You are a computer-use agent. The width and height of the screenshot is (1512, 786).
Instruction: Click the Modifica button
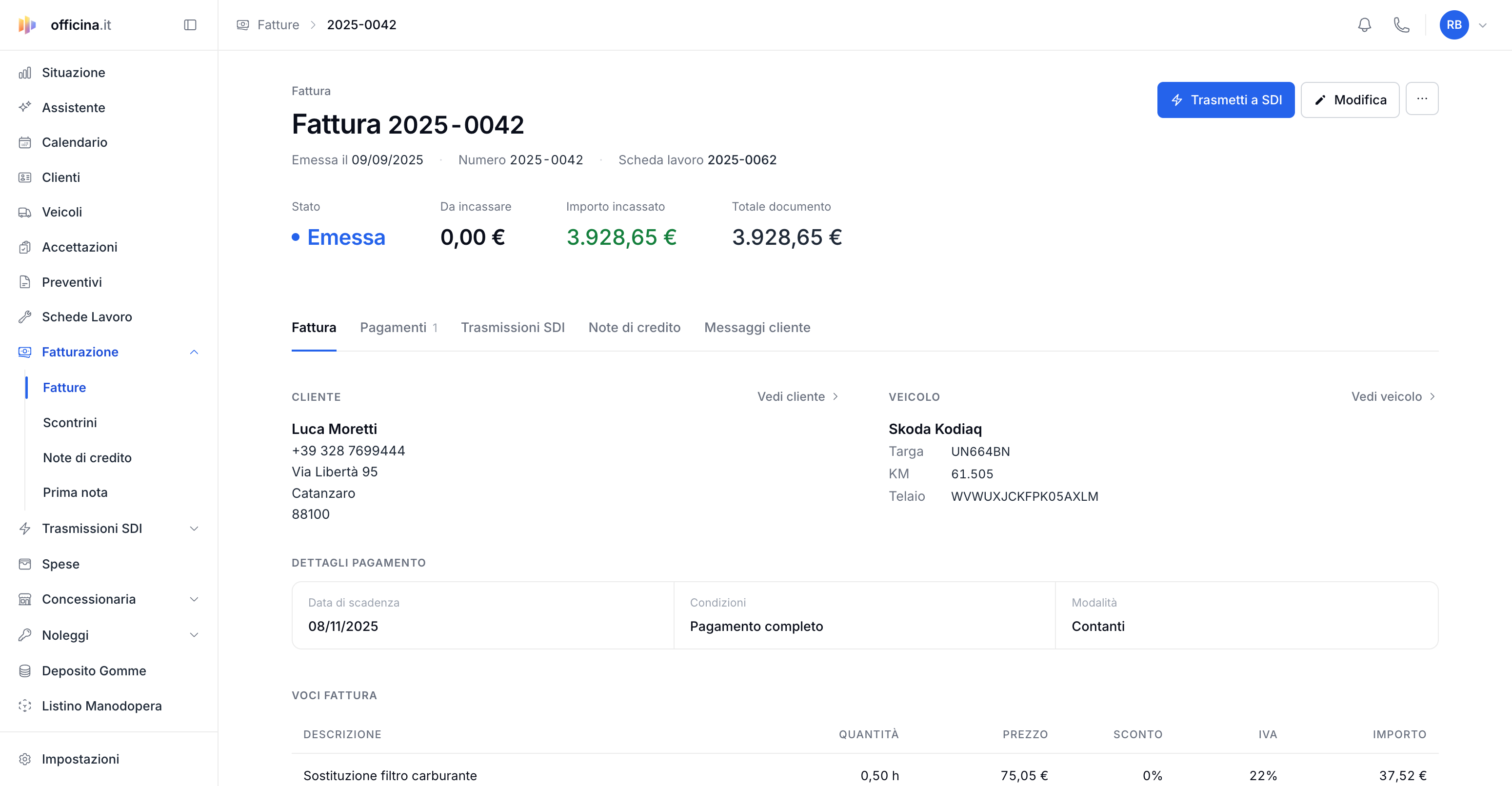pyautogui.click(x=1350, y=100)
